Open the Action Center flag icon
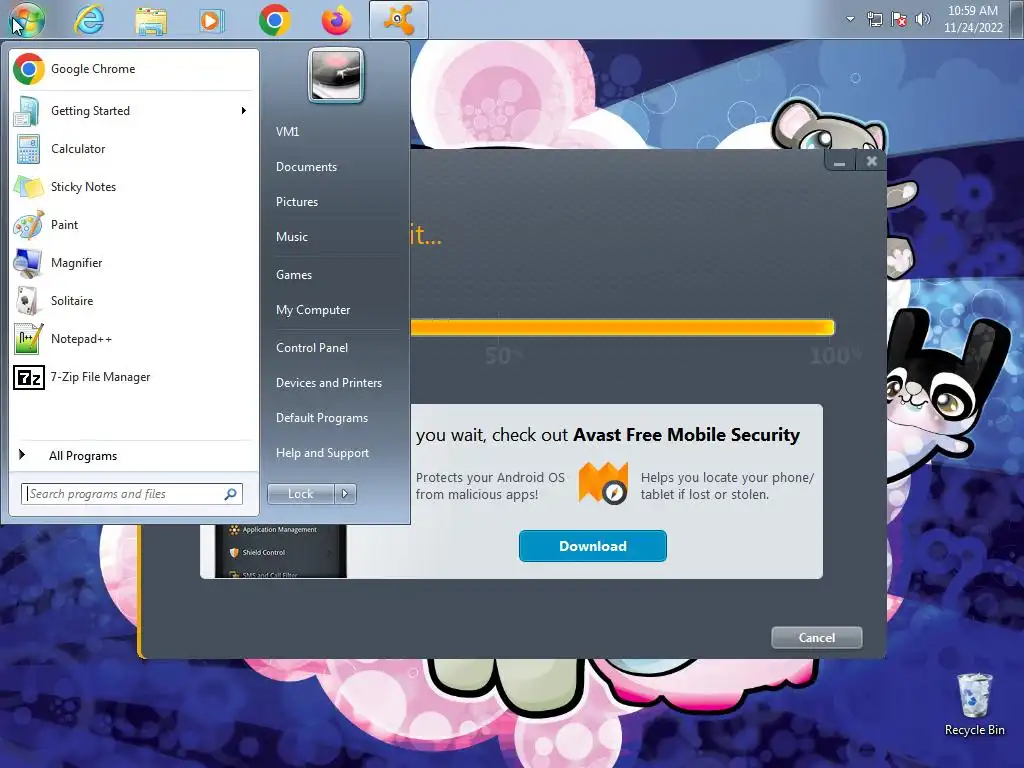The height and width of the screenshot is (768, 1024). point(899,19)
